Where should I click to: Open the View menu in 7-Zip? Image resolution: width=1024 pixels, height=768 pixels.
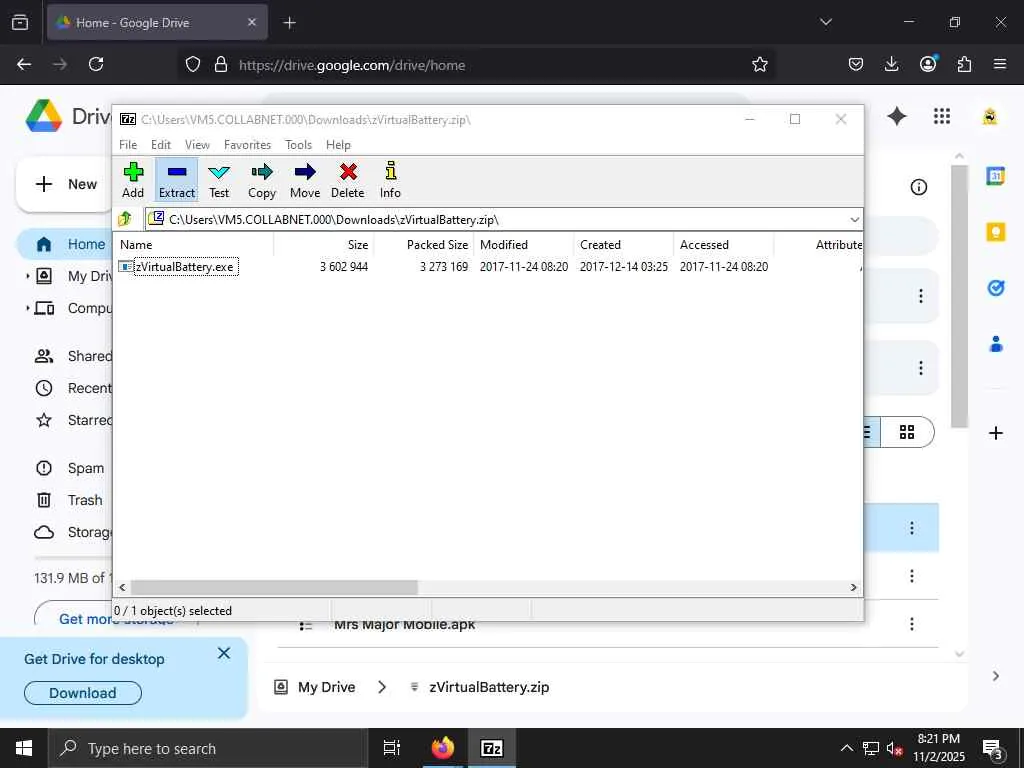click(197, 145)
